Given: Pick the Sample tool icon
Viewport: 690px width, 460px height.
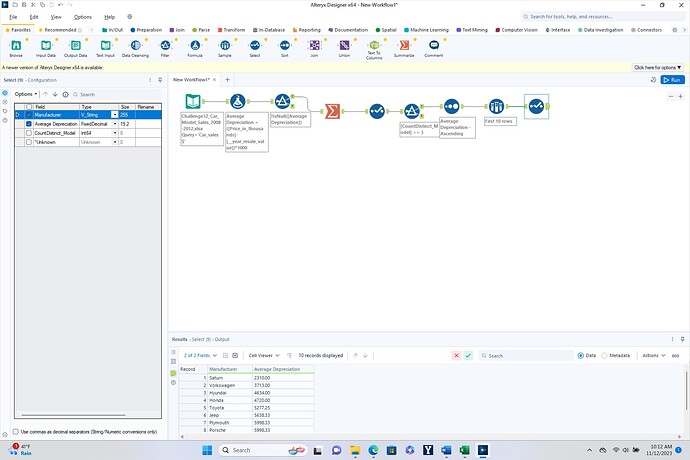Looking at the screenshot, I should pos(225,45).
